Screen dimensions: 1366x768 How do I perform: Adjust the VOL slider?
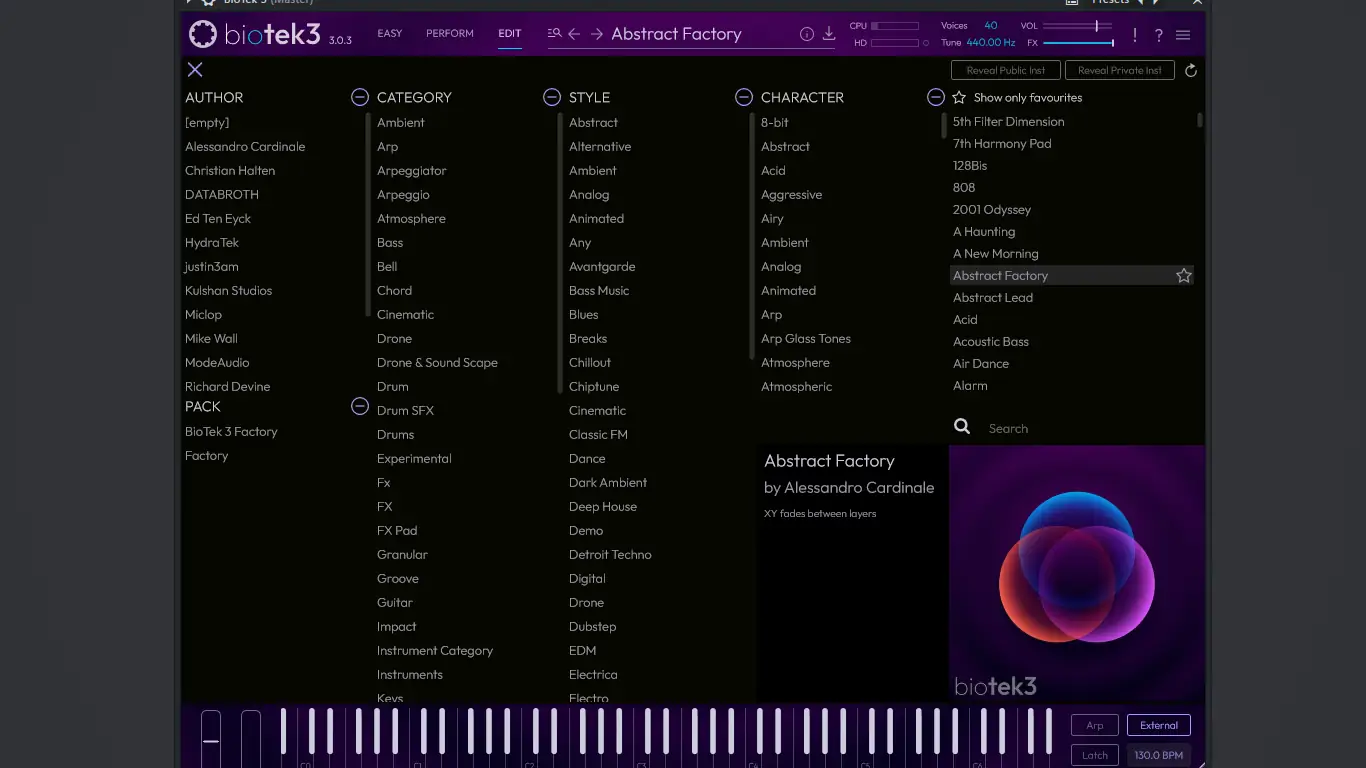pos(1078,26)
